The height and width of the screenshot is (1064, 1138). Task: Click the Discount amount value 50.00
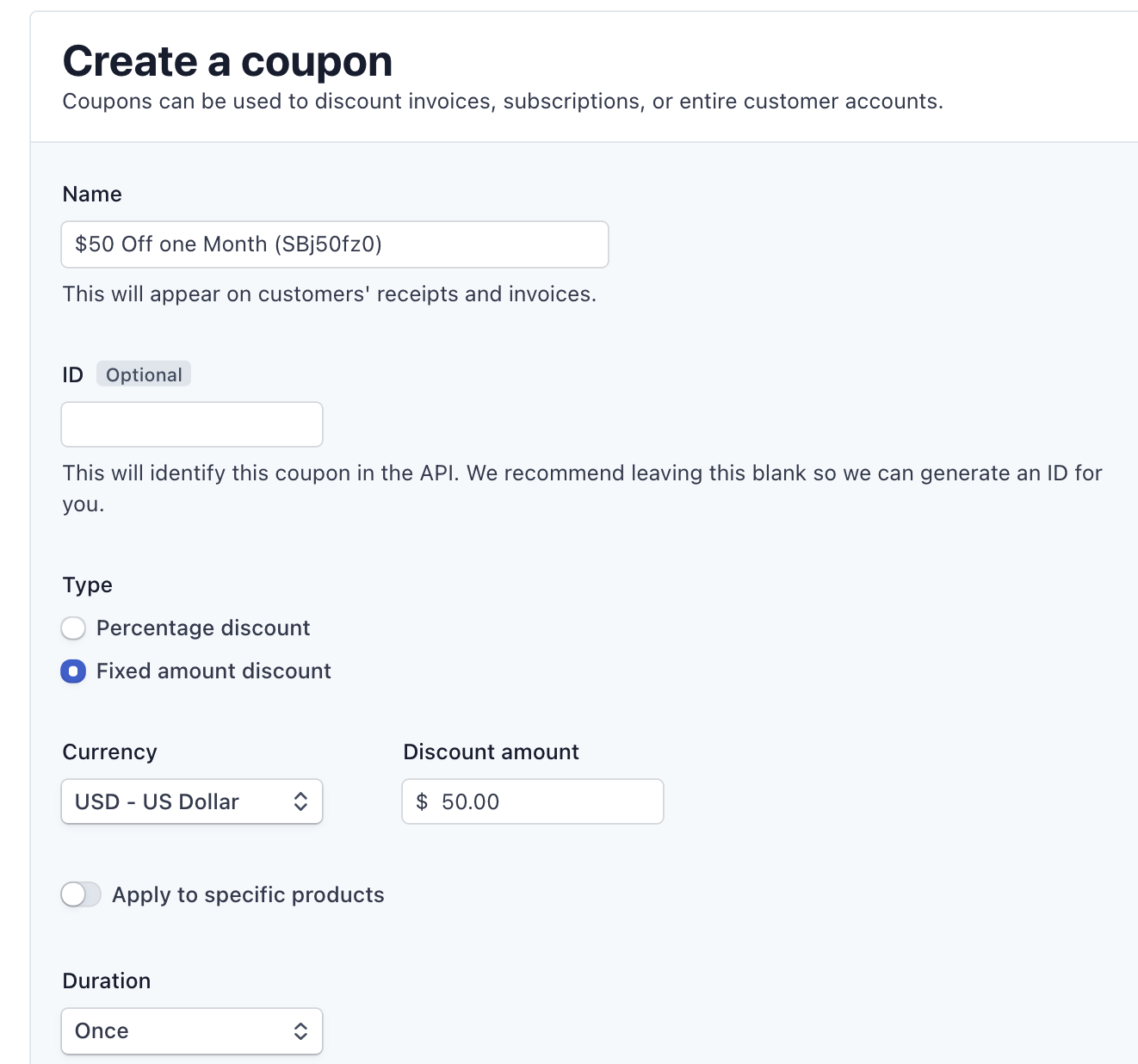(x=470, y=802)
